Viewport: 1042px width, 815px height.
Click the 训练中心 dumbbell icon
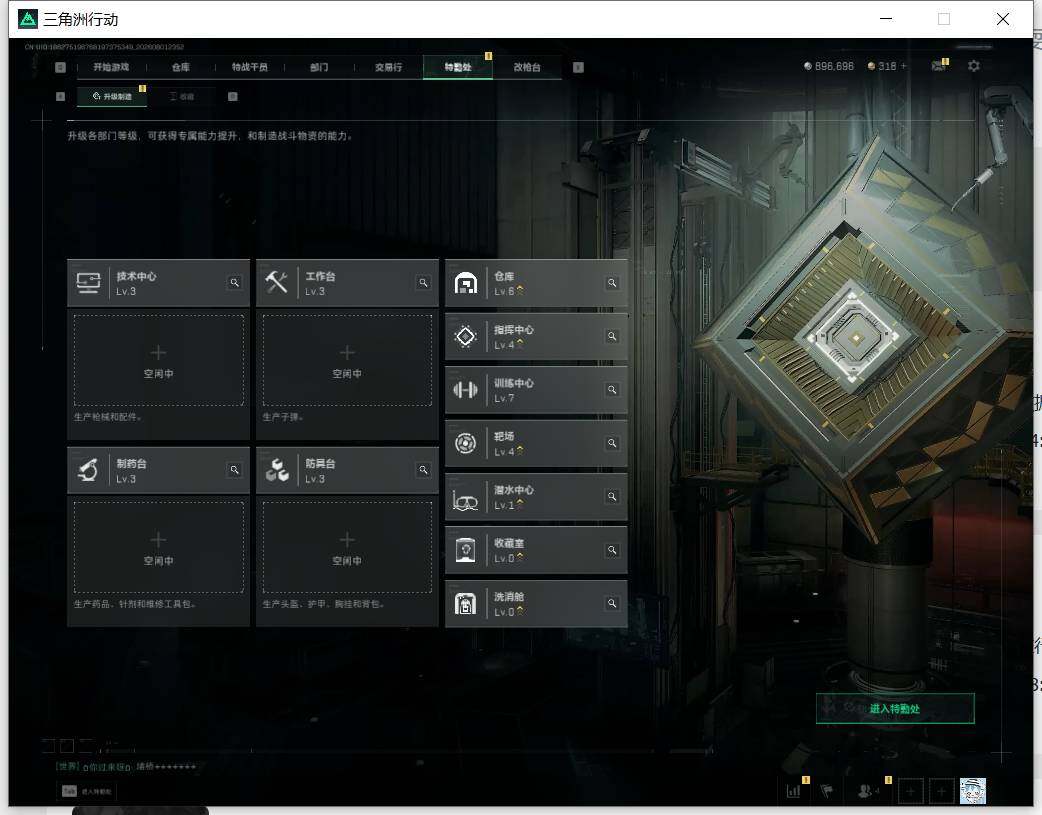point(465,390)
